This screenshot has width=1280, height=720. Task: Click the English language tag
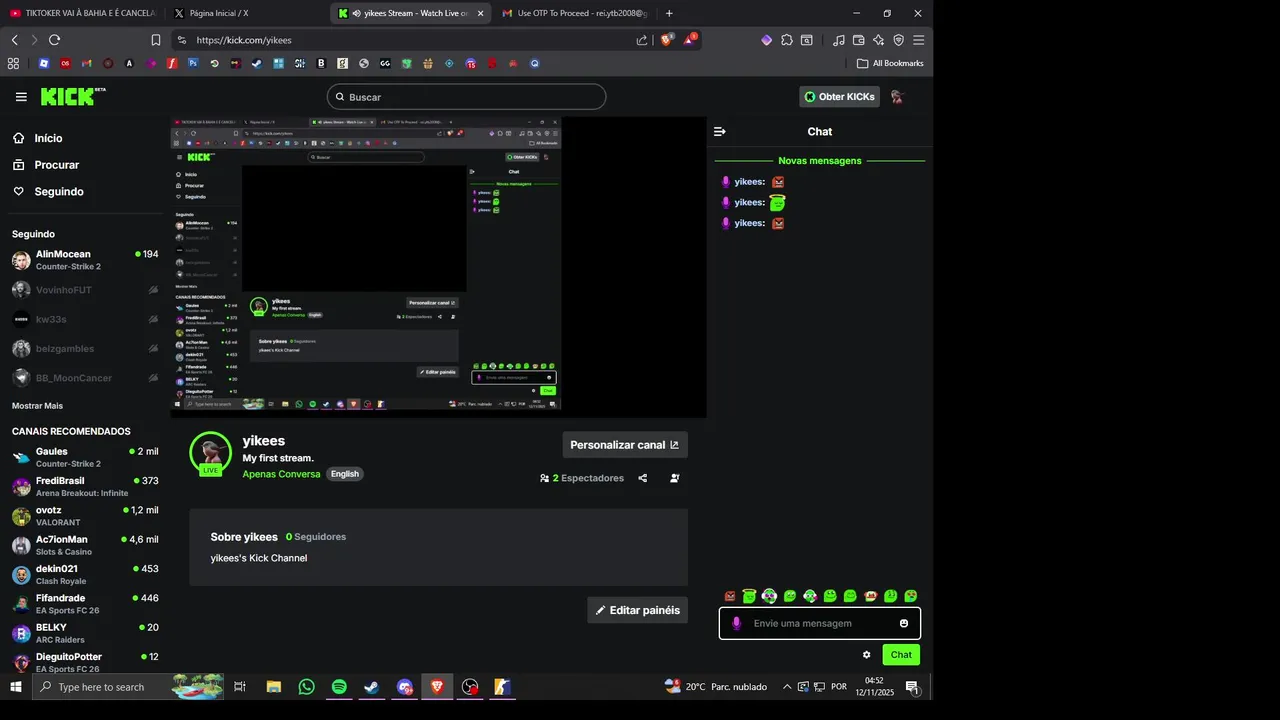click(345, 474)
